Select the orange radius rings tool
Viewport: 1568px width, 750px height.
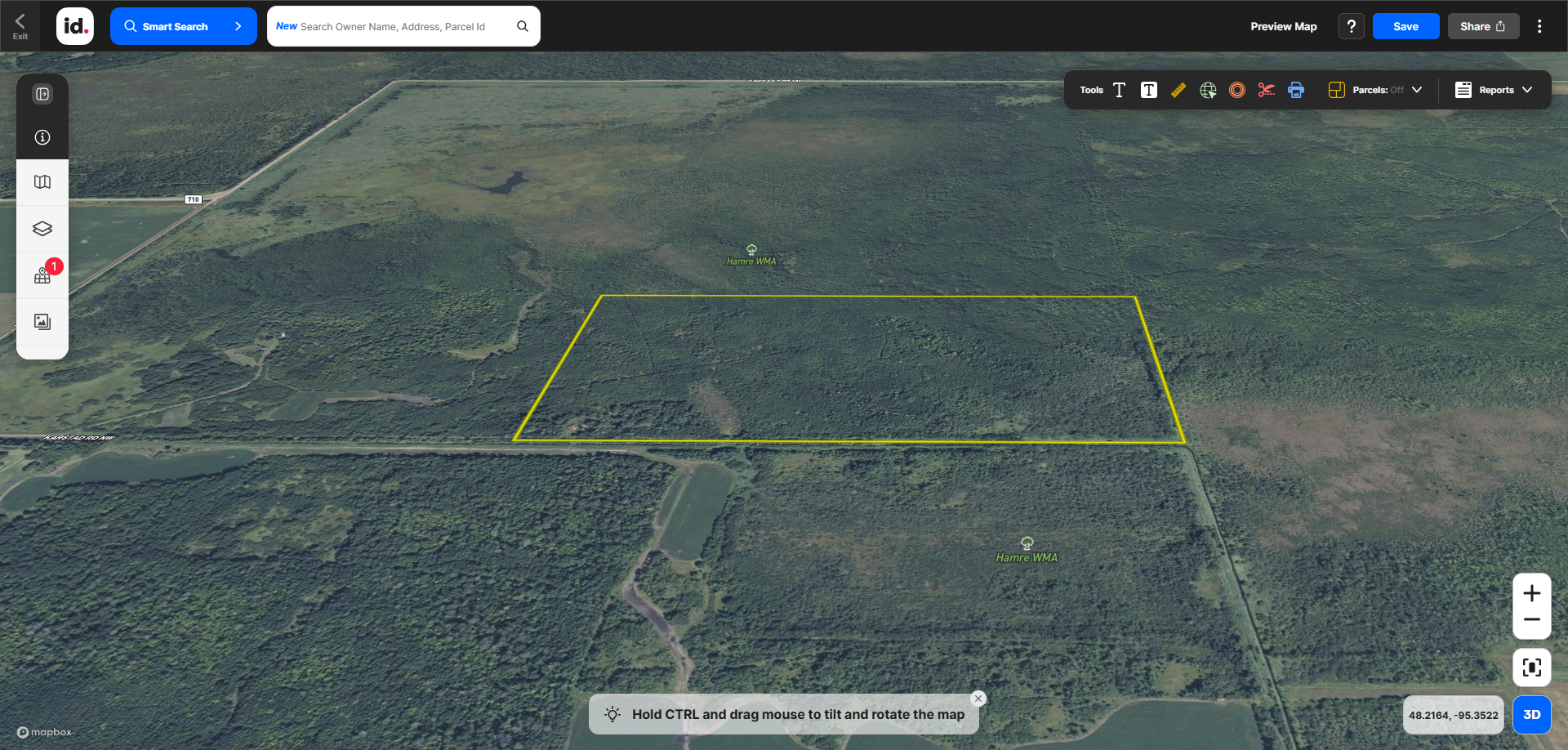point(1237,90)
